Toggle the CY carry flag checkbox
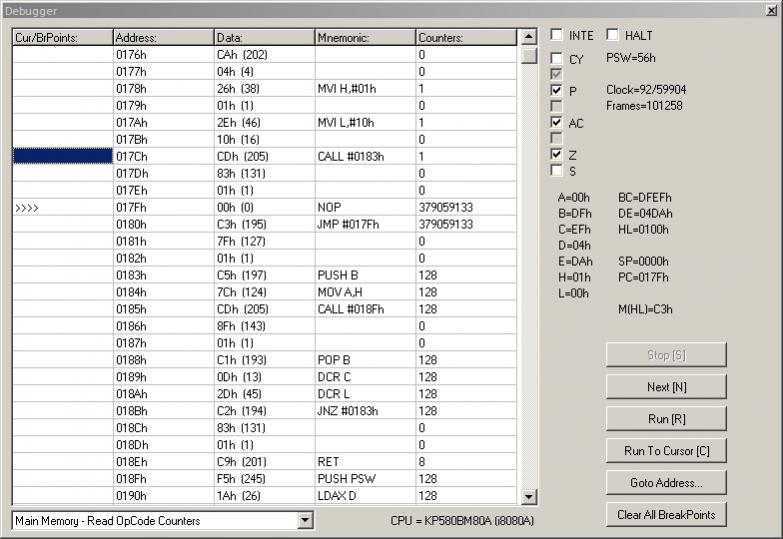The image size is (783, 539). click(x=557, y=59)
